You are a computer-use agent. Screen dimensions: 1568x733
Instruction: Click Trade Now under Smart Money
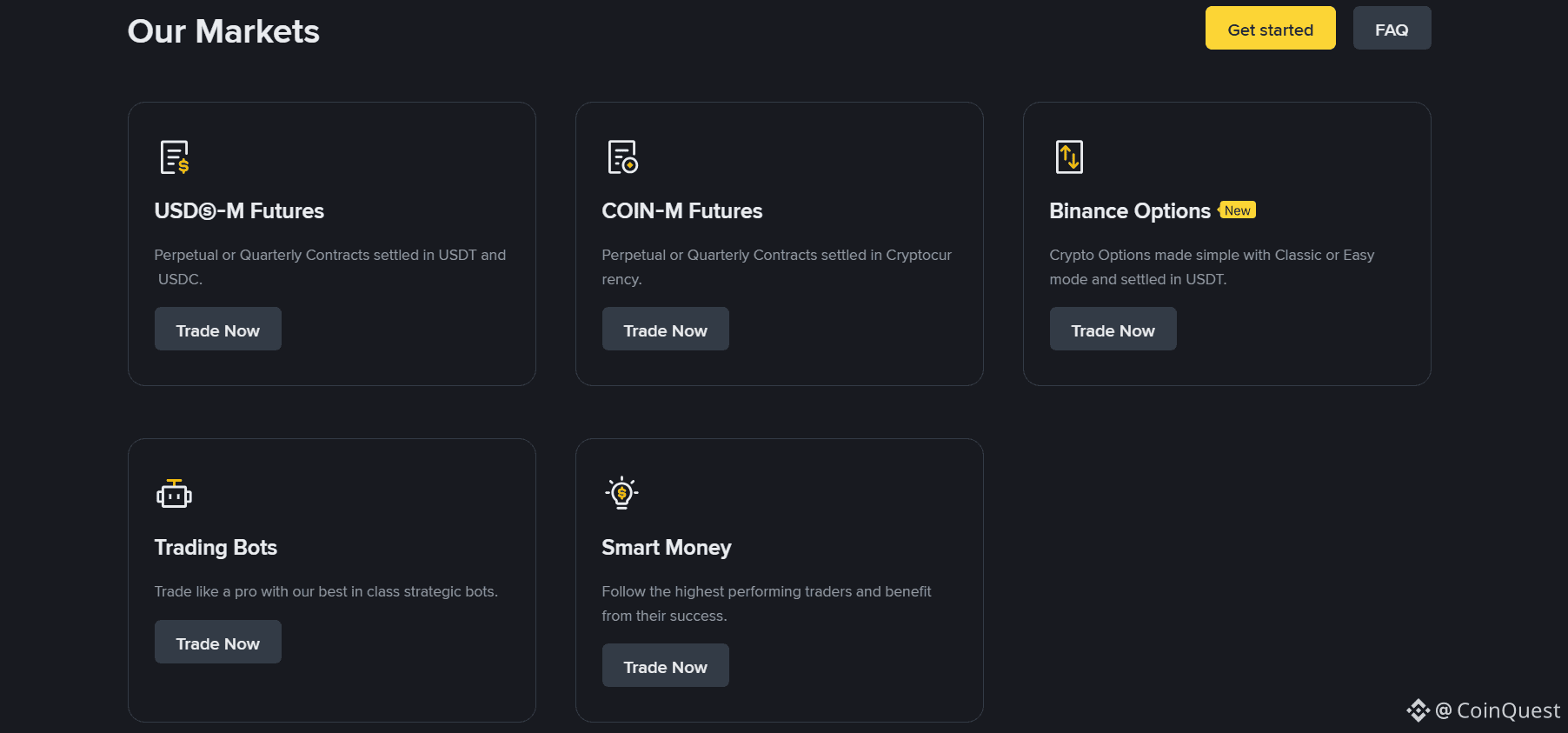click(666, 665)
